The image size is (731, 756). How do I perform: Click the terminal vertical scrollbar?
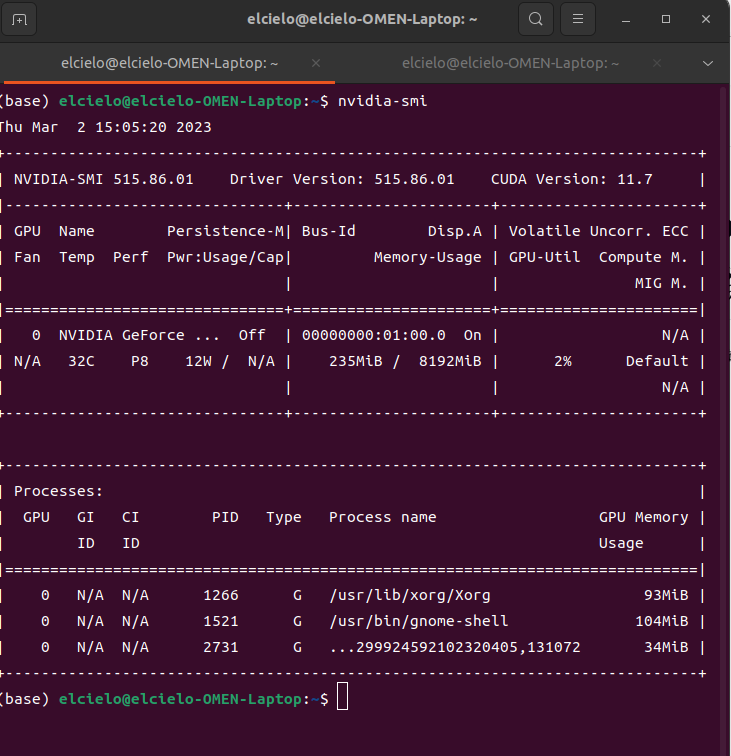pos(723,419)
